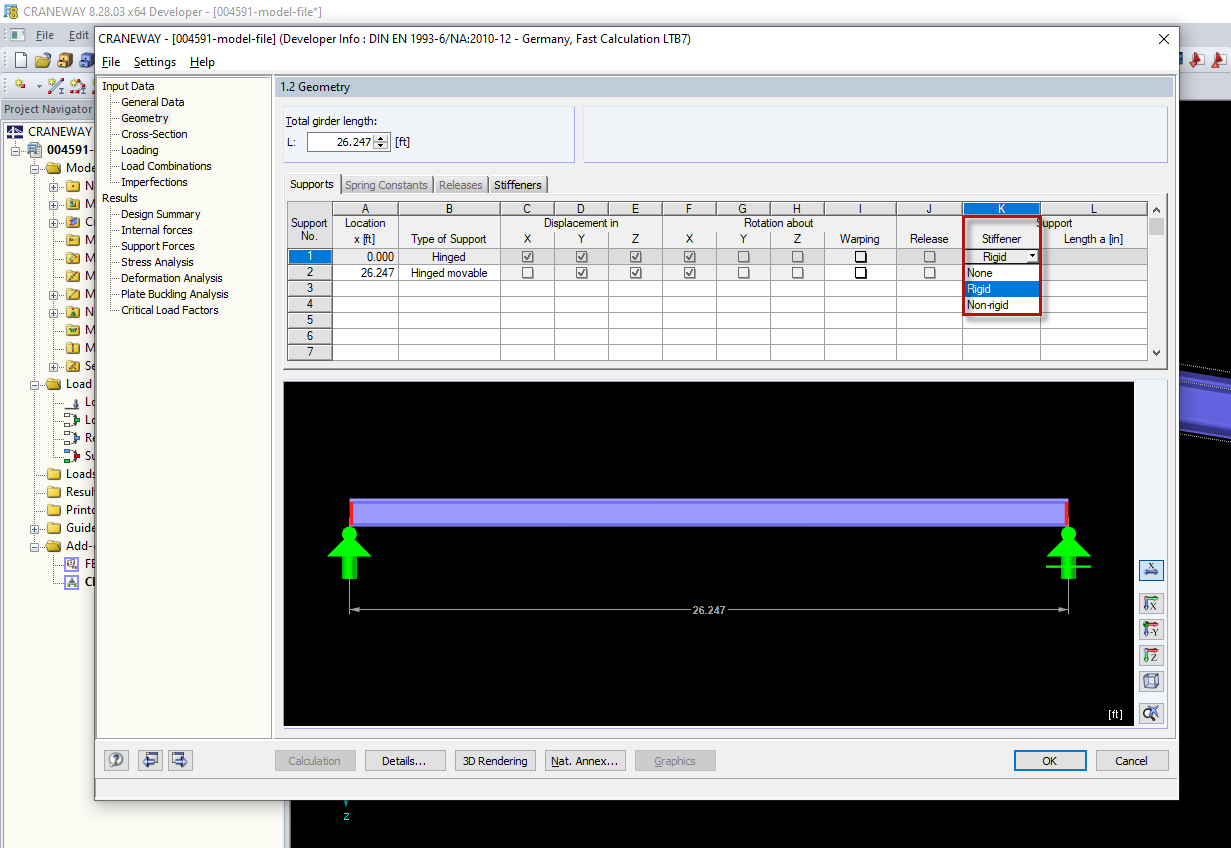Check Y rotation for support 1
The width and height of the screenshot is (1231, 848).
click(x=743, y=256)
